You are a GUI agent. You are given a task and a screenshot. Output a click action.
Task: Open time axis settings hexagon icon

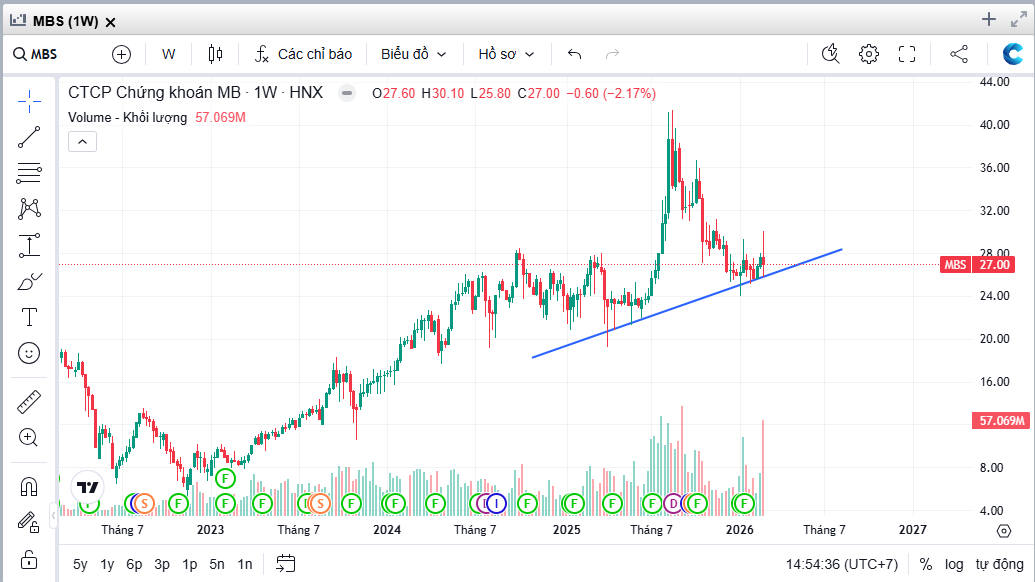(1004, 531)
